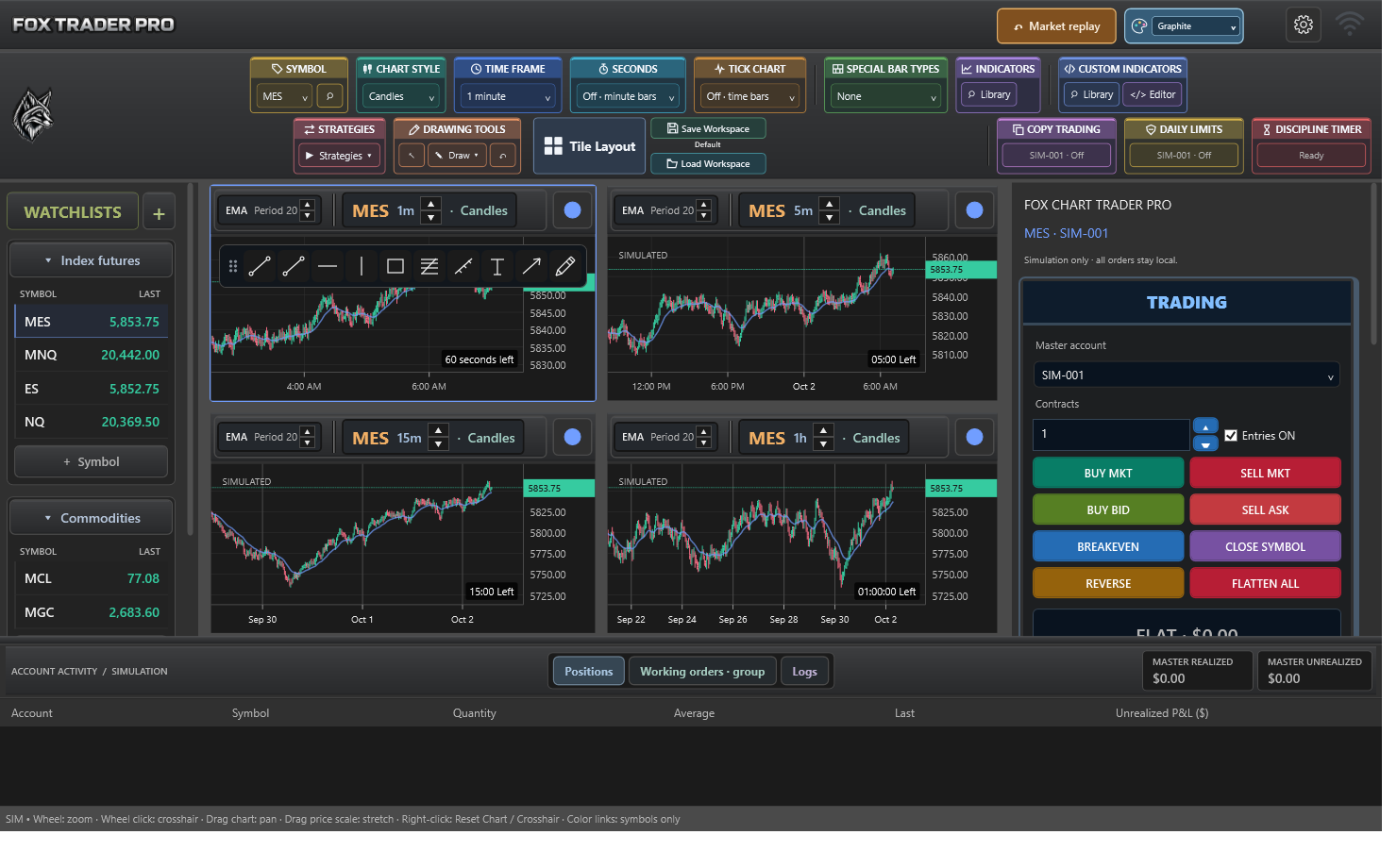Click the undo drawing button
1397x868 pixels.
(x=503, y=156)
